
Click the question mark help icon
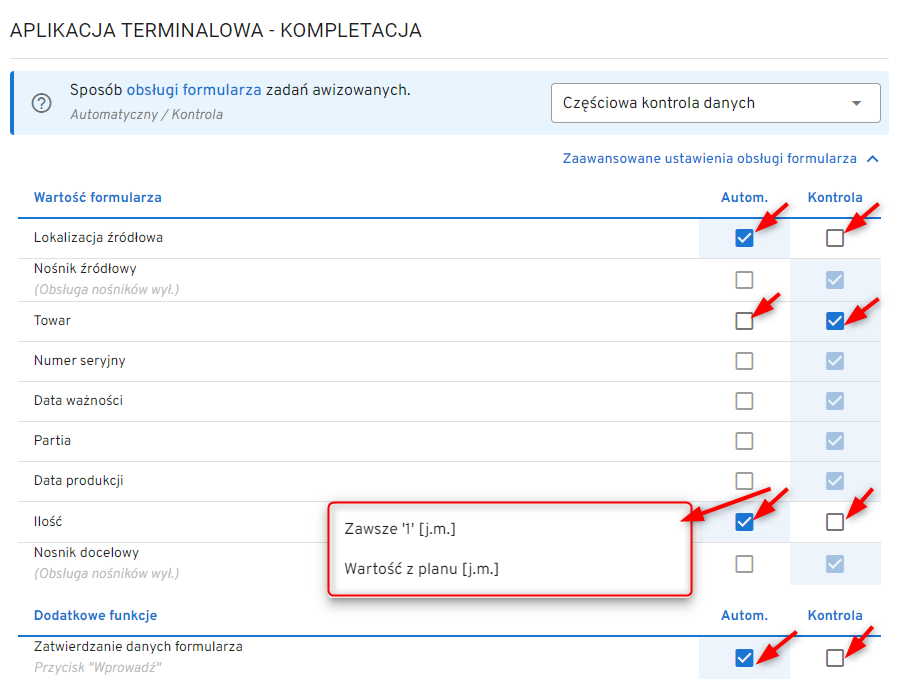click(42, 103)
